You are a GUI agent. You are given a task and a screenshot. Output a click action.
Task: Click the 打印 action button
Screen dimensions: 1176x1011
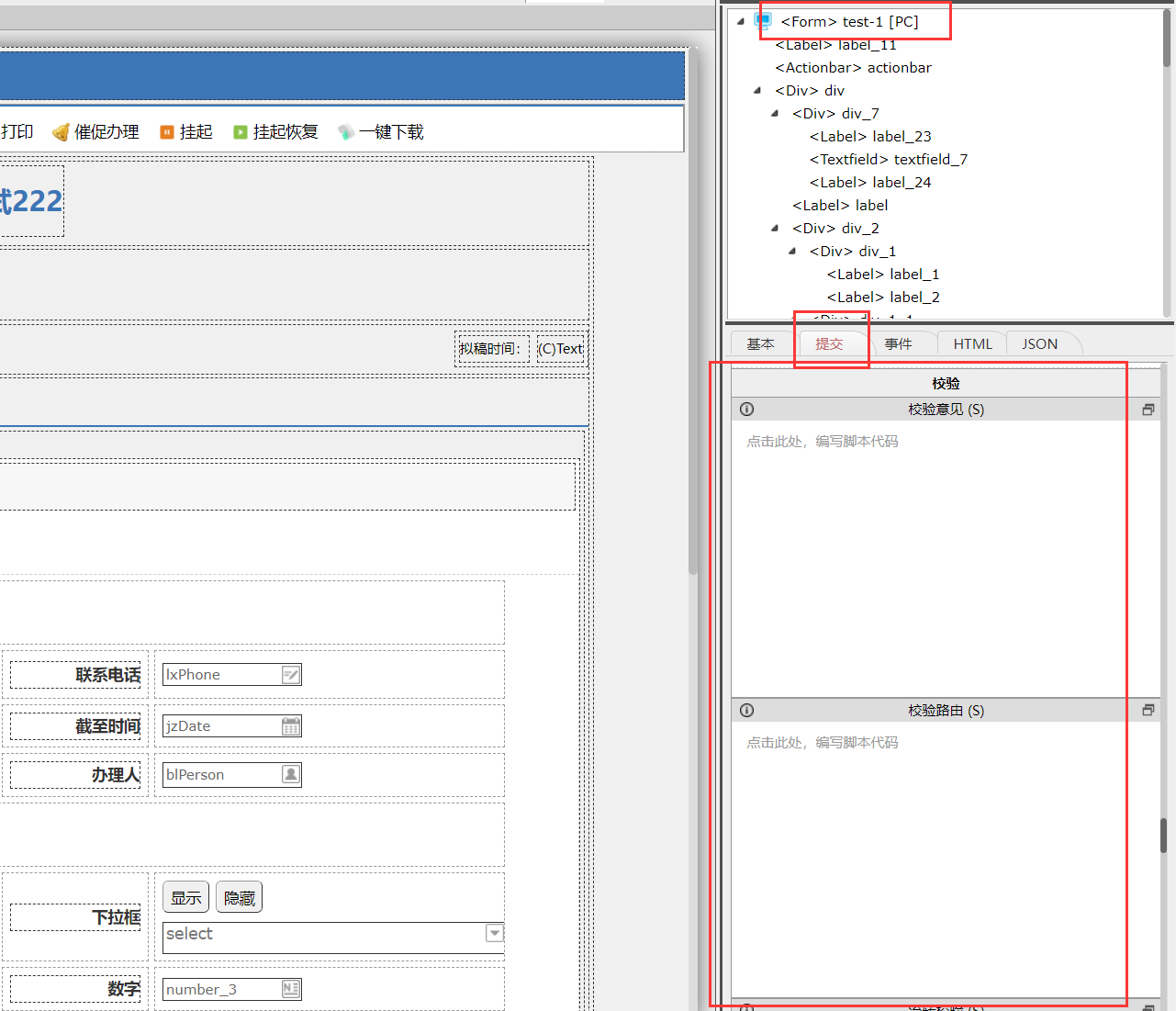coord(17,132)
